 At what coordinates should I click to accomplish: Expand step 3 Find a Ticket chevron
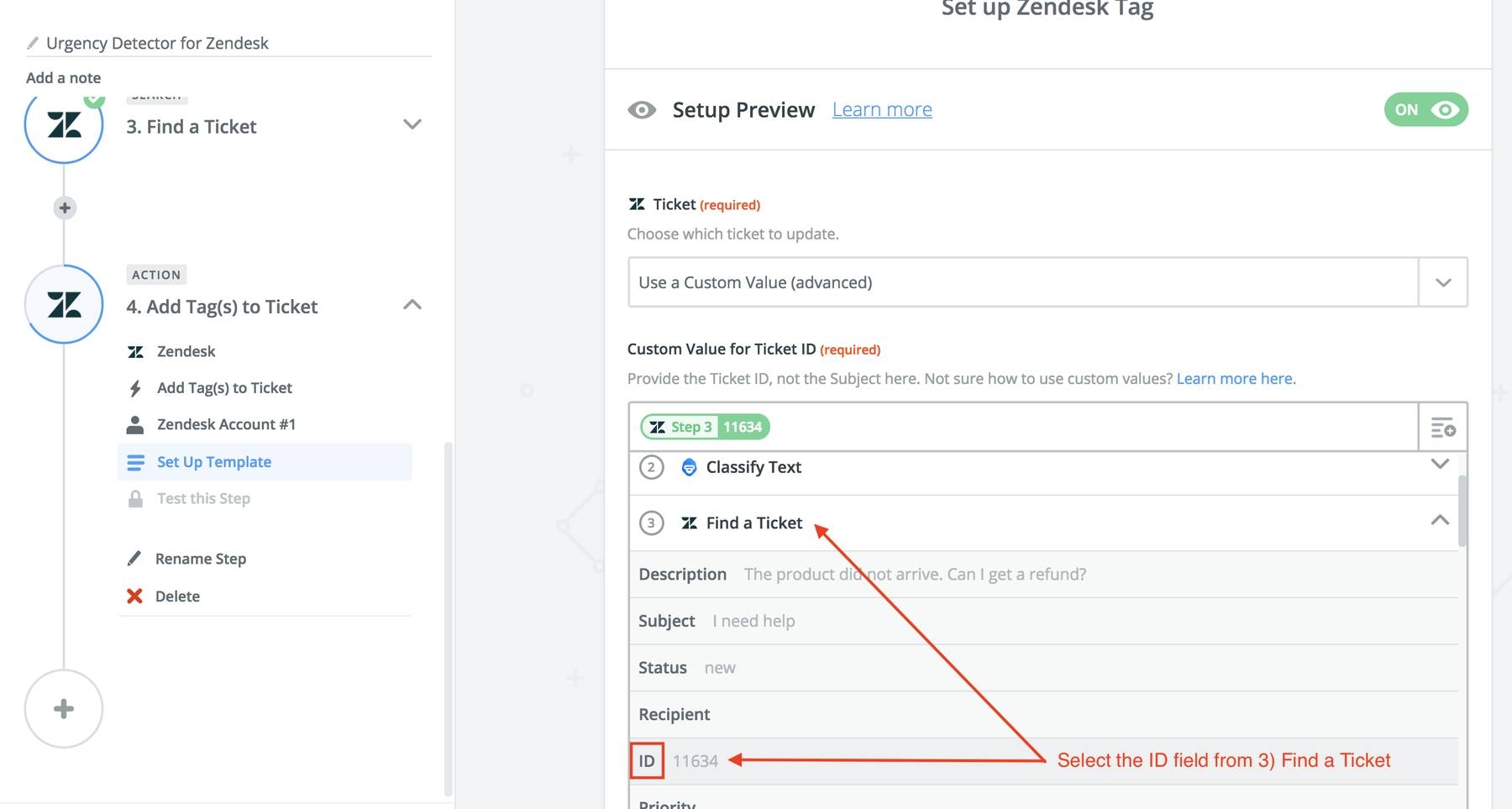(x=412, y=125)
